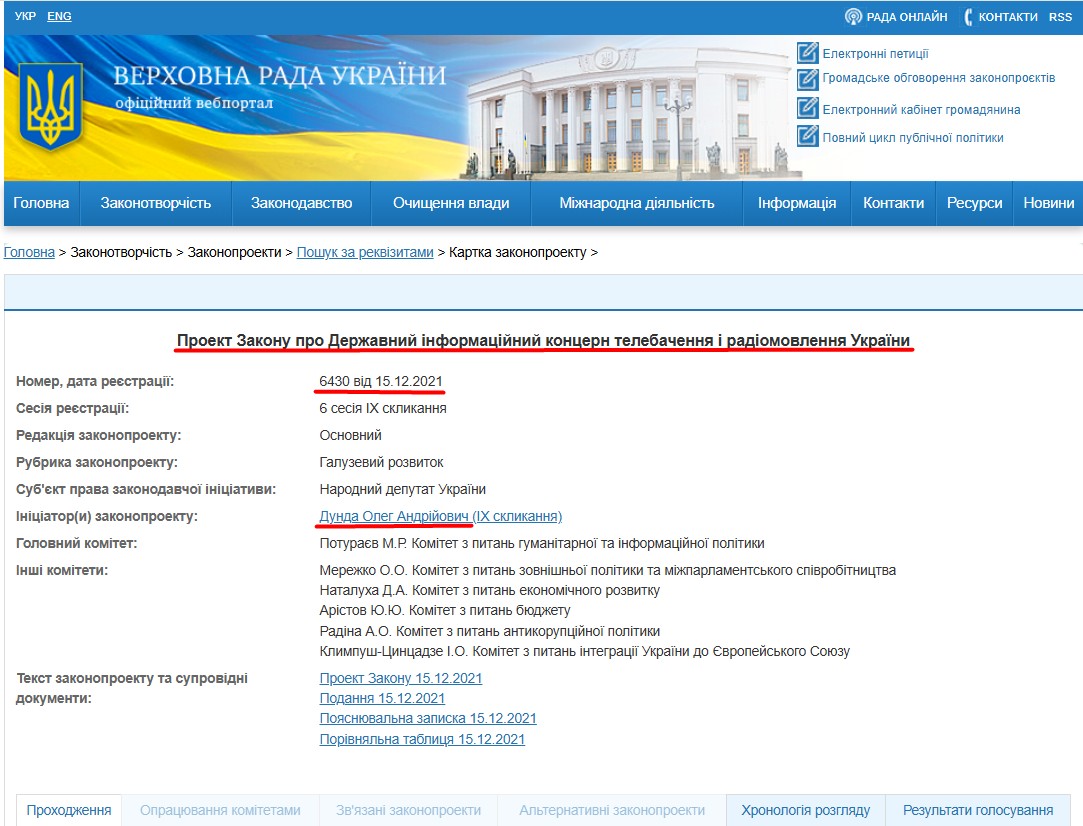Screen dimensions: 1083x826
Task: Open the Законотворчість menu
Action: (155, 203)
